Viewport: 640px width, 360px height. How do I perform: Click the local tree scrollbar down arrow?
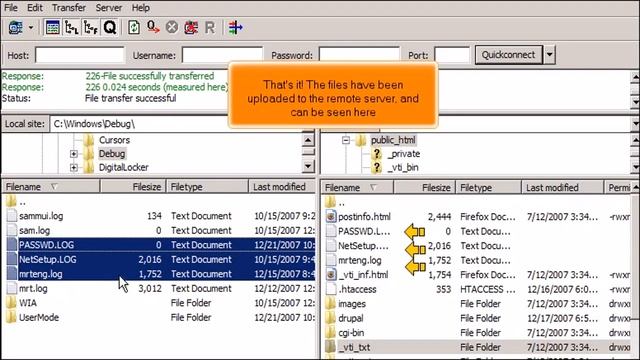click(x=308, y=167)
